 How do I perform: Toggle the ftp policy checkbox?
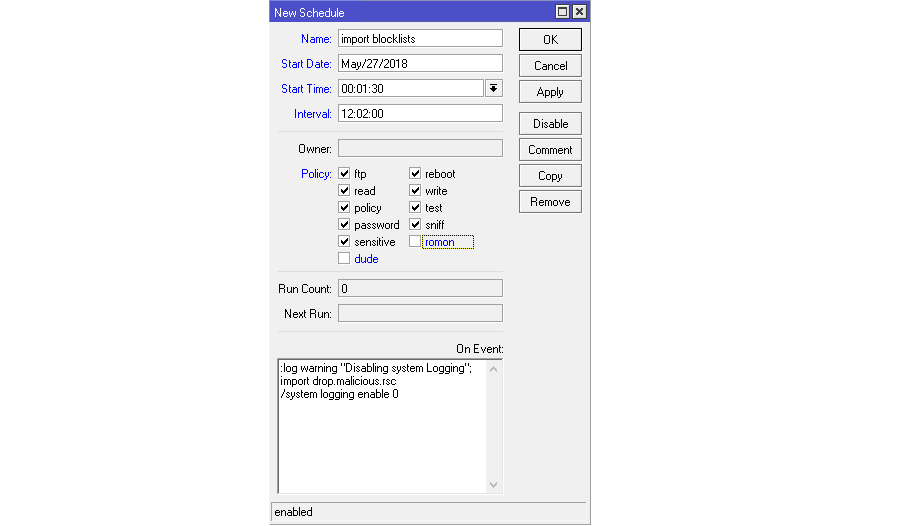click(x=344, y=173)
